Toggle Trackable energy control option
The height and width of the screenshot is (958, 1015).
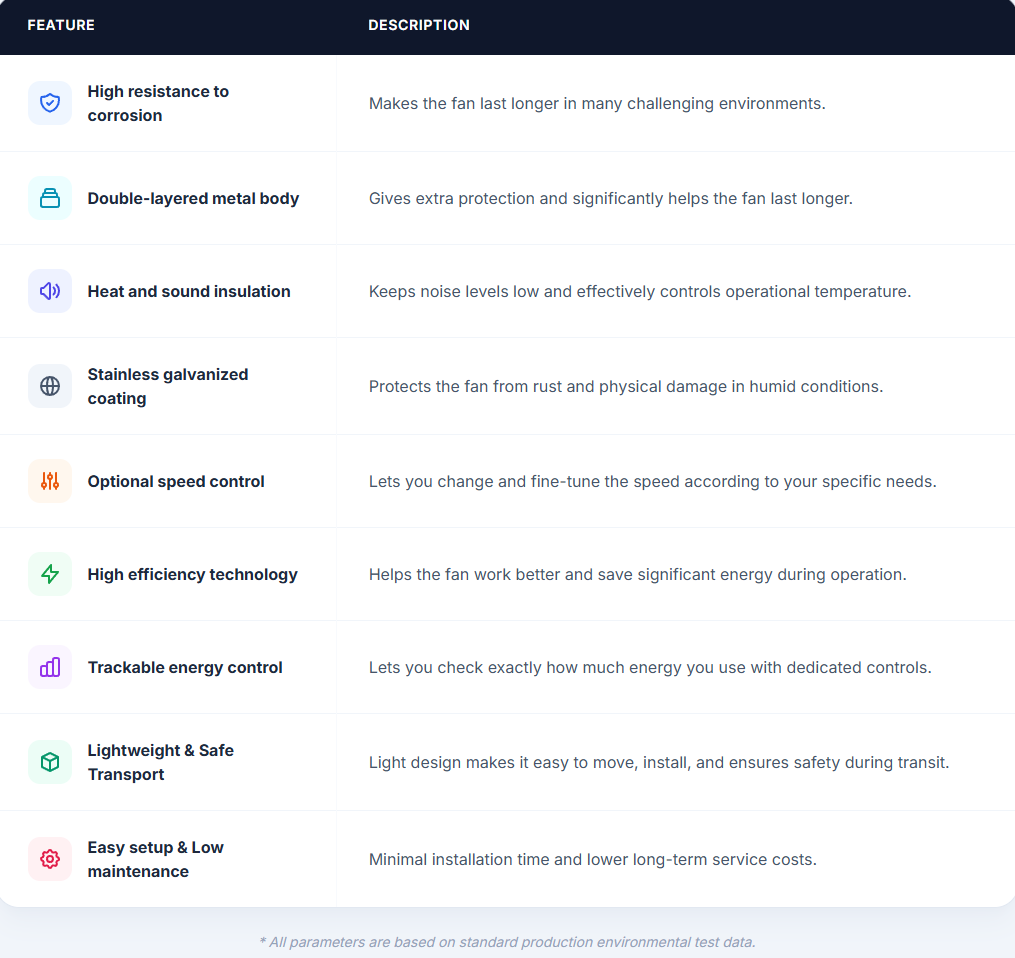[x=183, y=667]
